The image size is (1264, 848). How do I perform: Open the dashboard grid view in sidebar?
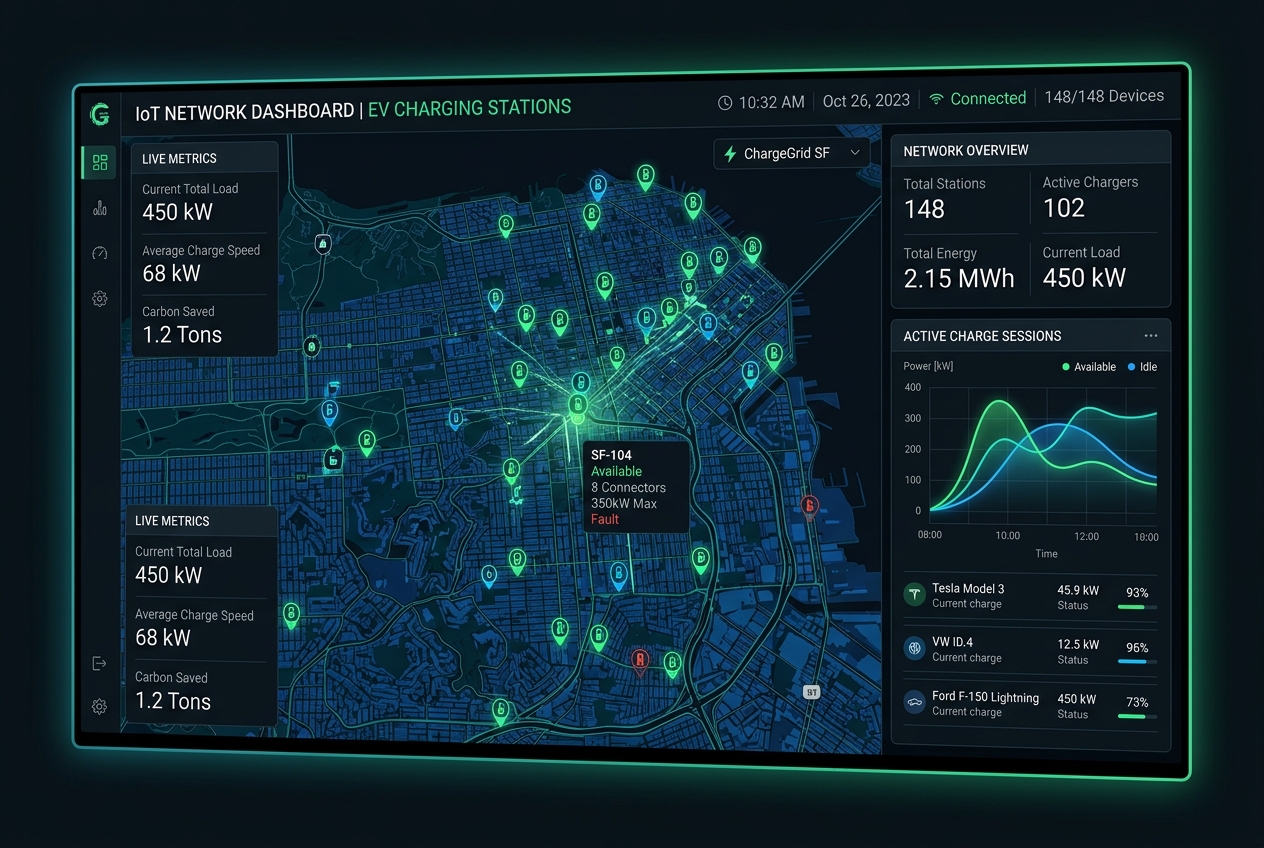pyautogui.click(x=99, y=163)
